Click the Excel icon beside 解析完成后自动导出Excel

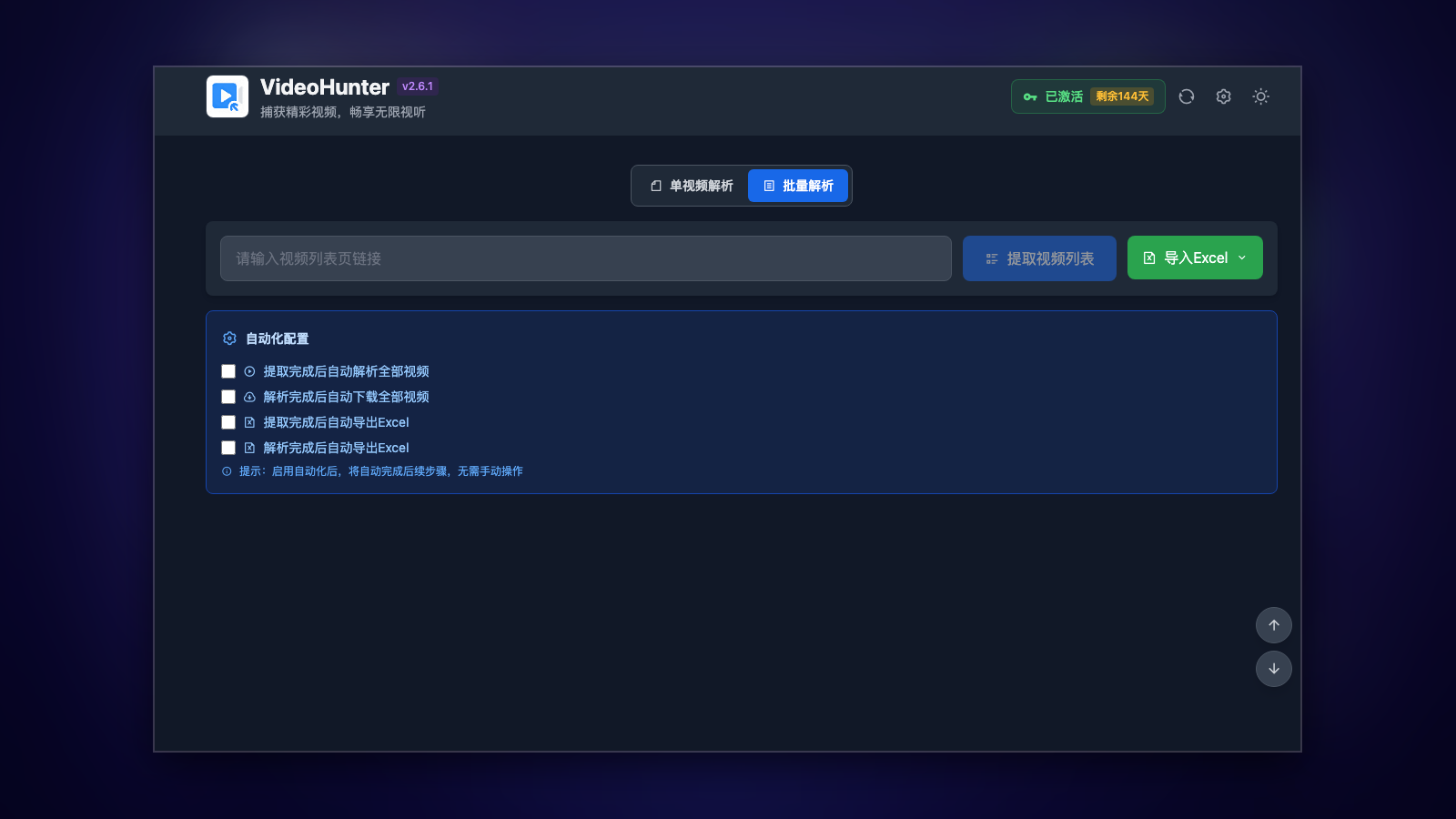pos(249,448)
